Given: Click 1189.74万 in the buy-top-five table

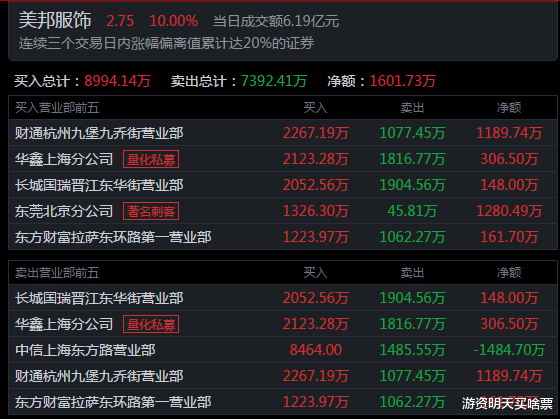Looking at the screenshot, I should point(509,133).
